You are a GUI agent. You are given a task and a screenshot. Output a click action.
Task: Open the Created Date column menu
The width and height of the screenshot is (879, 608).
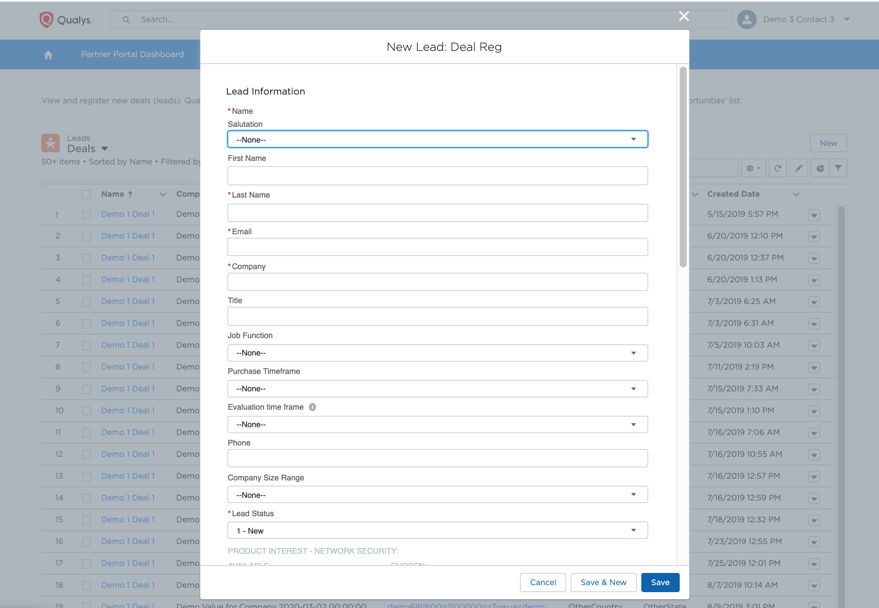[x=796, y=194]
